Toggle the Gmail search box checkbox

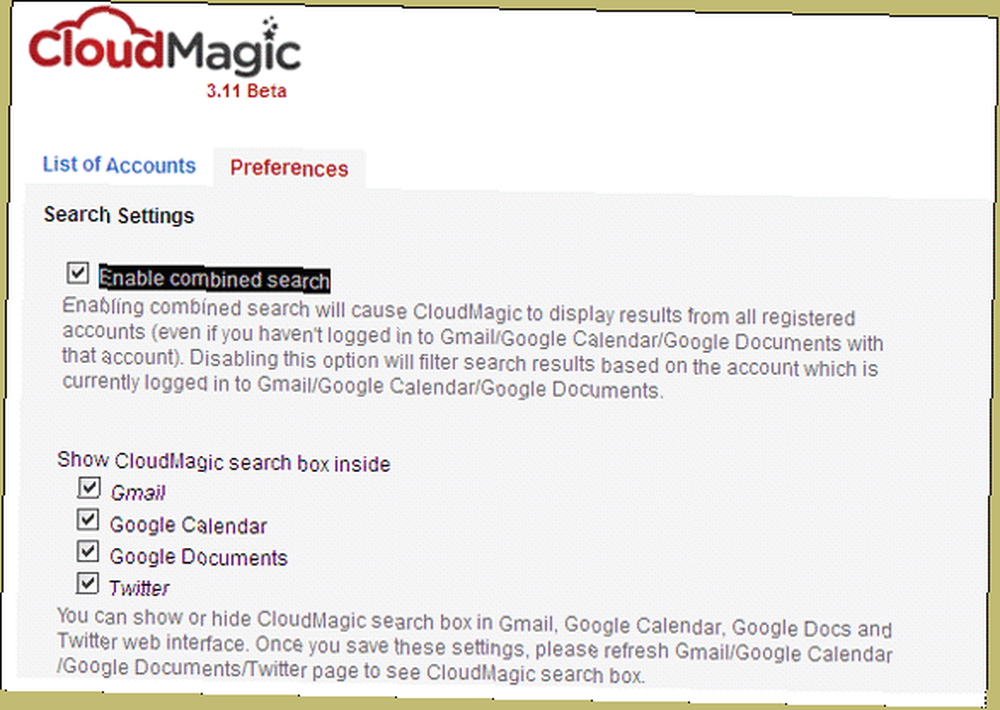tap(89, 488)
